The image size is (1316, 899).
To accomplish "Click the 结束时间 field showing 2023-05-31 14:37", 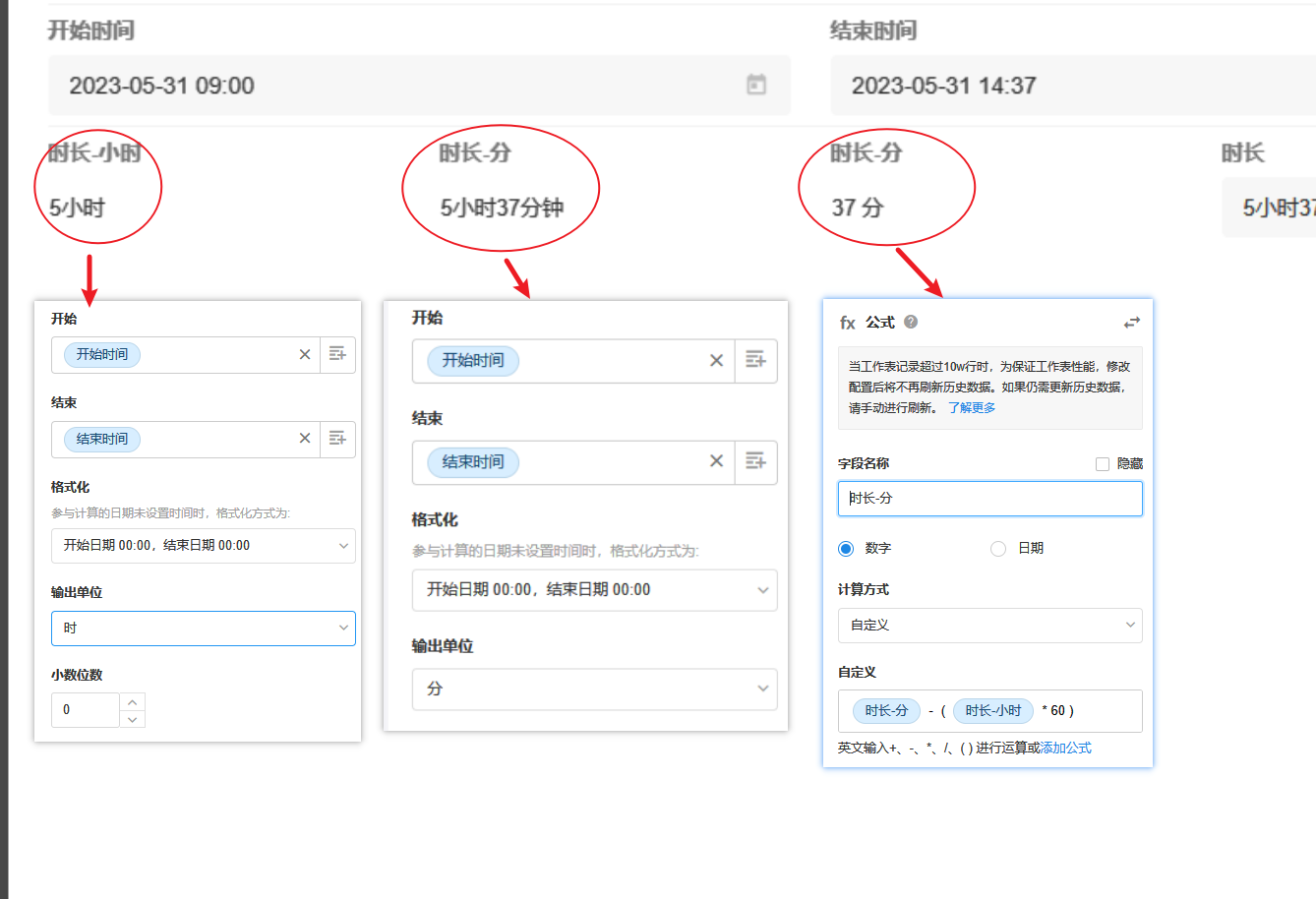I will (1072, 86).
